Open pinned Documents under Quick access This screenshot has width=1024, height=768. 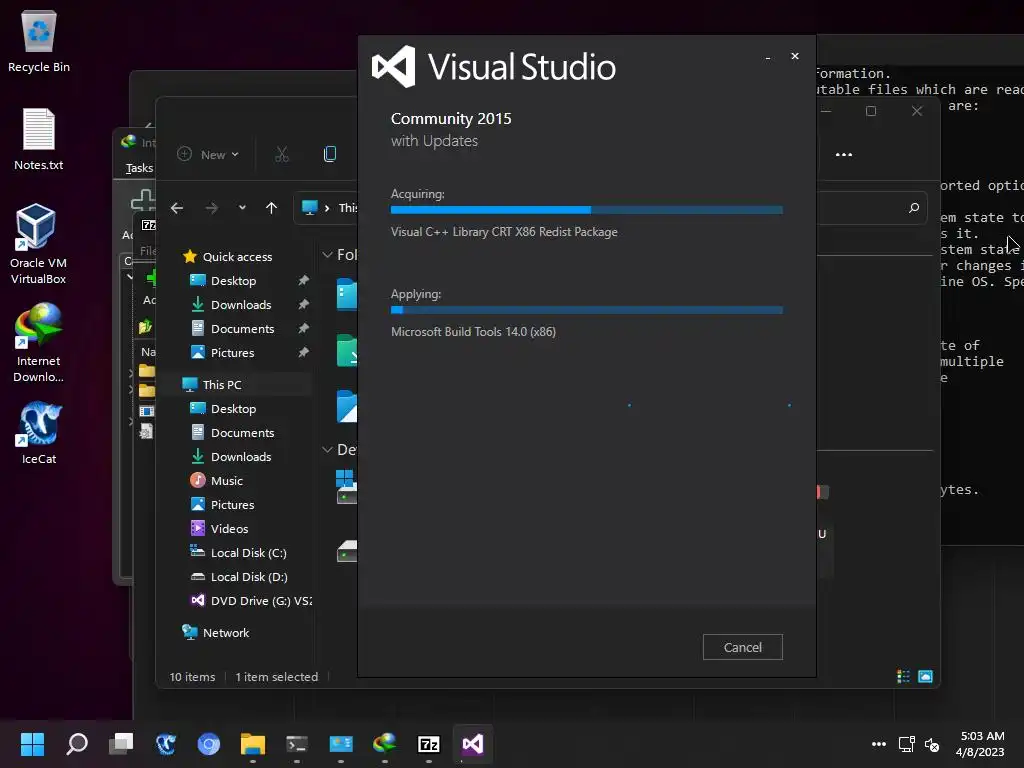242,329
